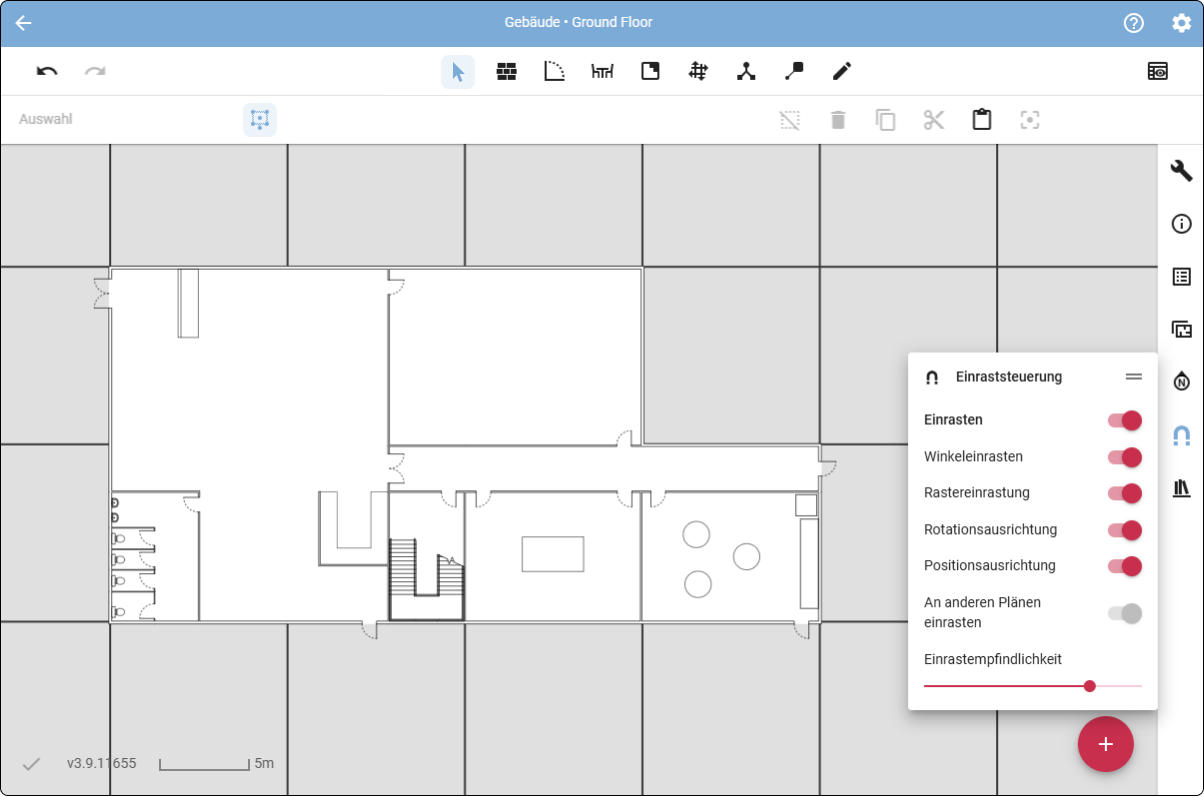Screen dimensions: 1204x796
Task: Select the measurement pin tool
Action: 794,71
